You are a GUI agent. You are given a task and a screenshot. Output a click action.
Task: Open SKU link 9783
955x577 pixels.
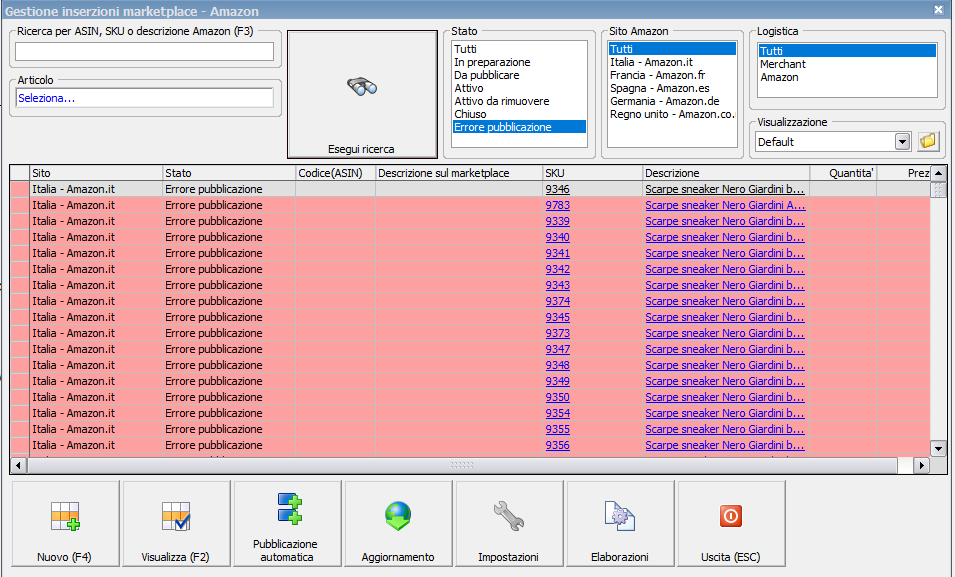point(557,205)
